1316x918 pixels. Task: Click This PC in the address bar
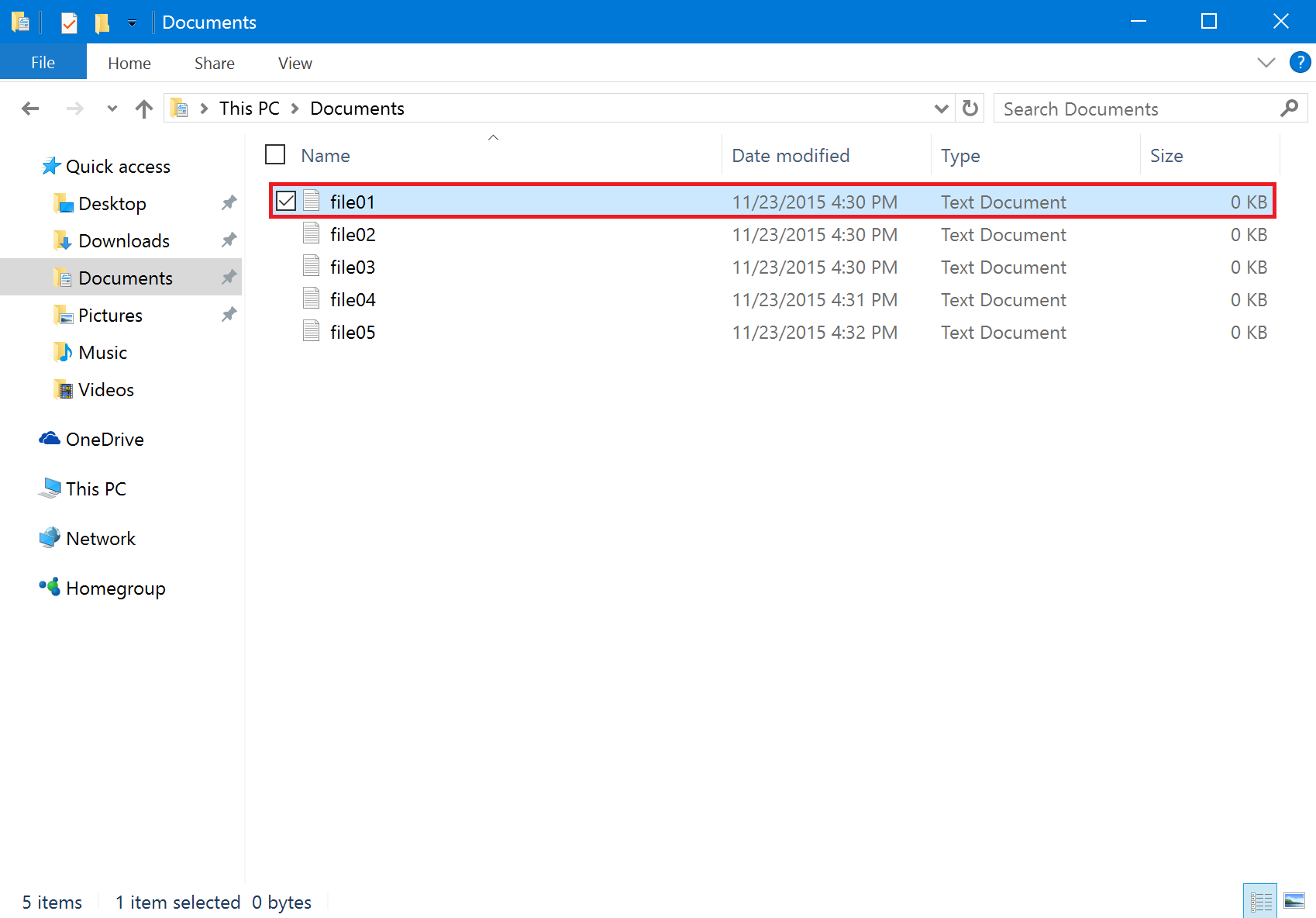click(250, 109)
